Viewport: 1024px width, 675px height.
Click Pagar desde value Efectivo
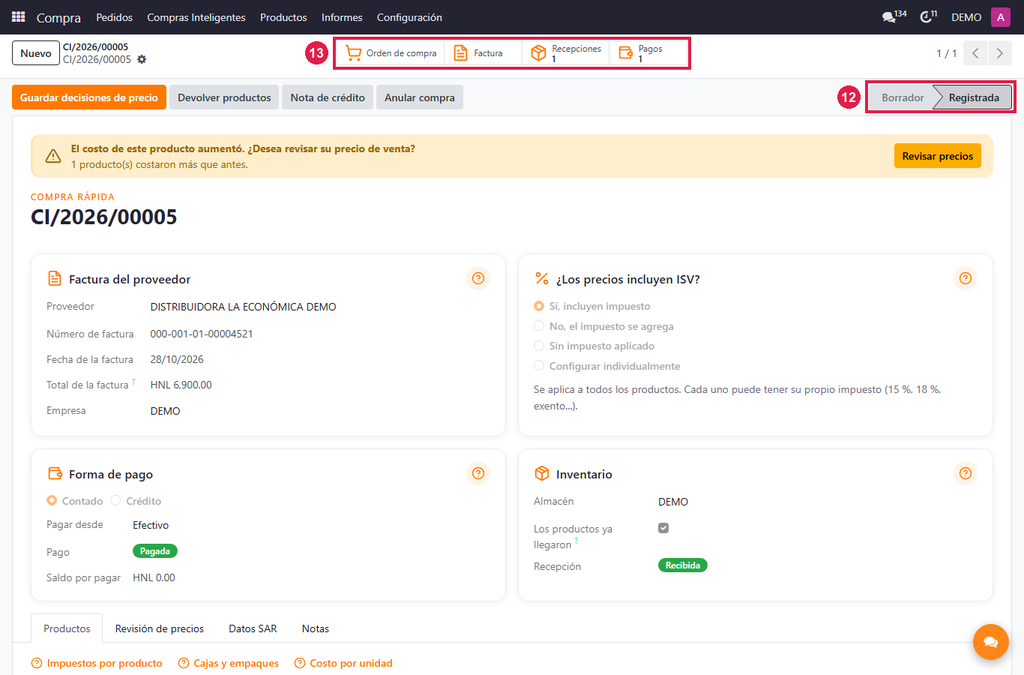(150, 525)
